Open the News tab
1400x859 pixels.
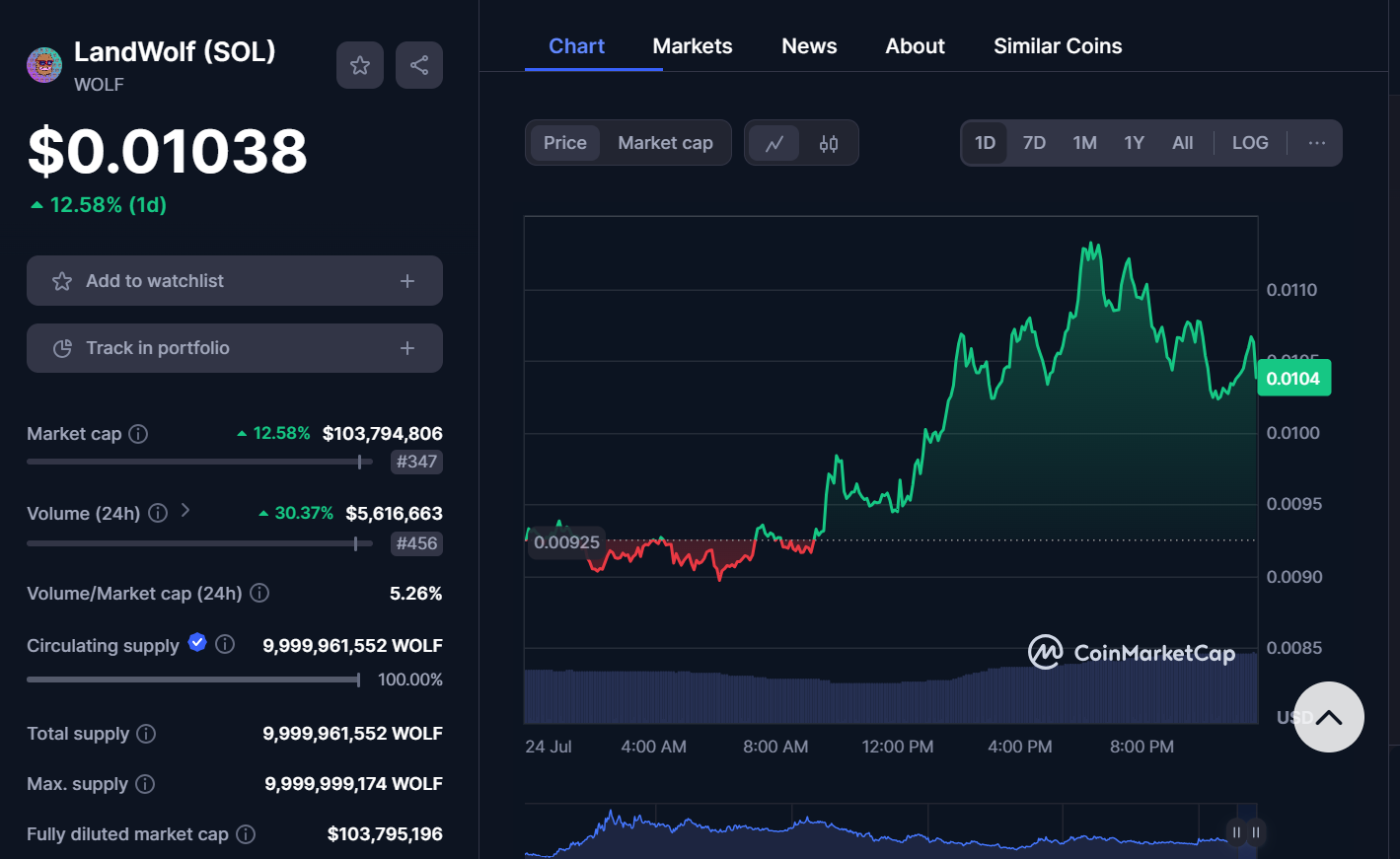pyautogui.click(x=809, y=46)
